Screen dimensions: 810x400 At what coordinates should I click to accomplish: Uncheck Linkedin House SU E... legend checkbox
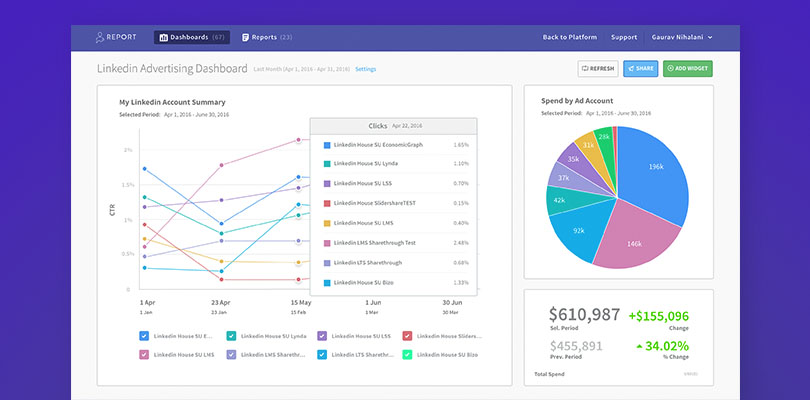[x=144, y=336]
